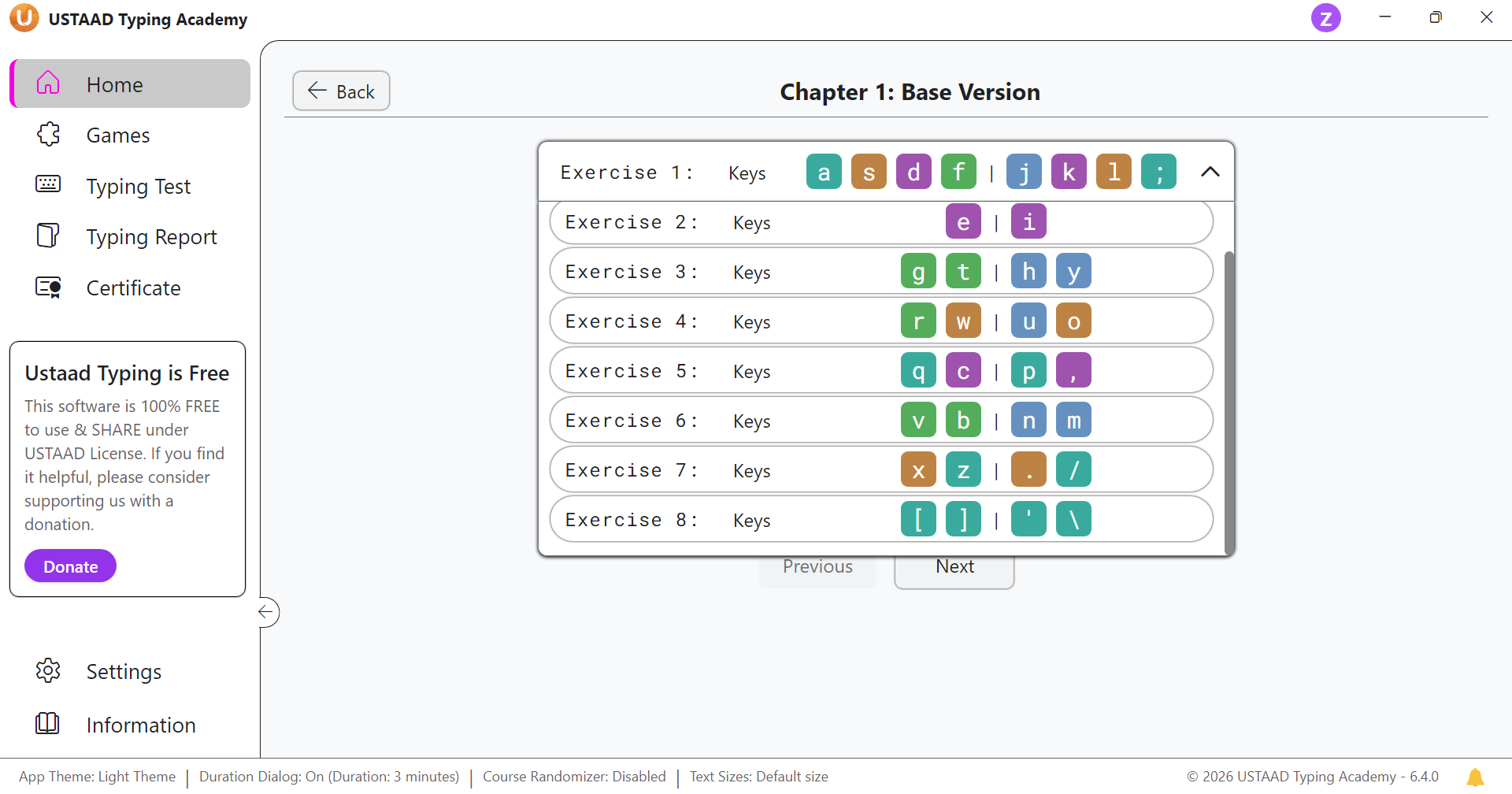1512x794 pixels.
Task: Click the Typing Test keyboard icon
Action: [x=48, y=184]
